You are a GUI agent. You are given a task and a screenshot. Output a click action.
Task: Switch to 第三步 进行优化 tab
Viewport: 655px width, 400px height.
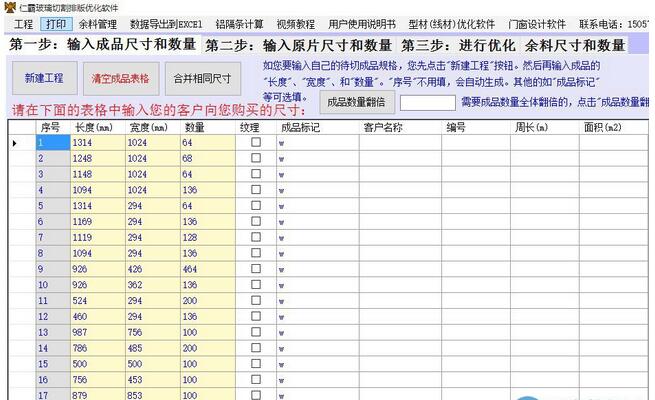(x=458, y=45)
